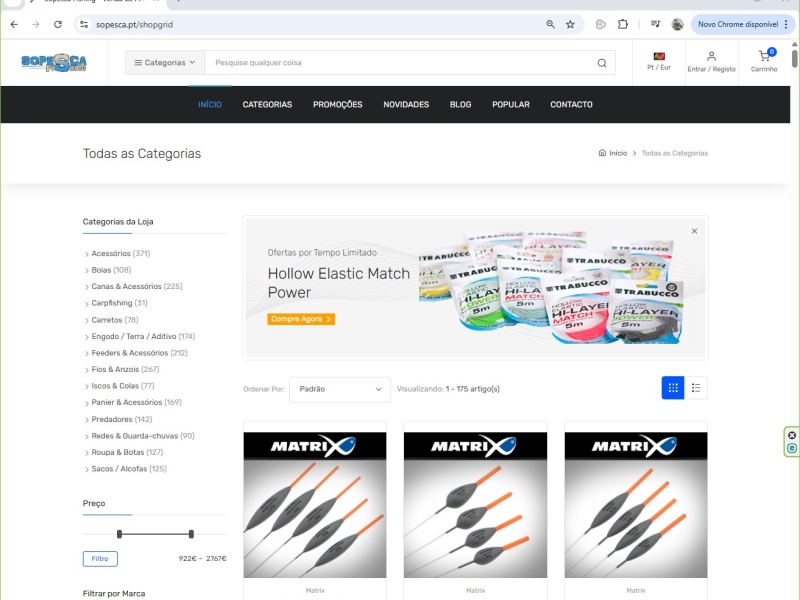Close the floating side widget

point(792,435)
